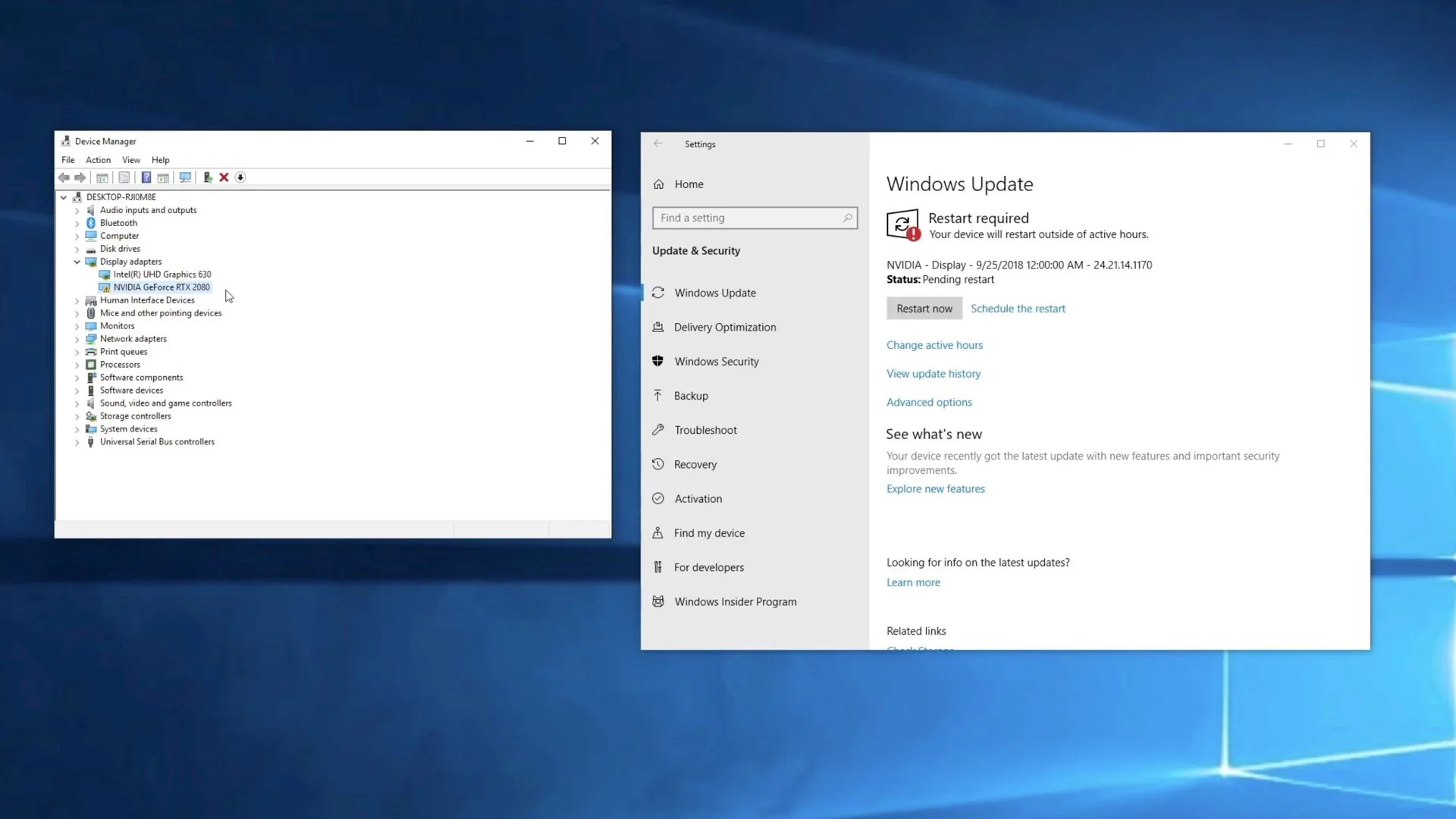
Task: Click the Restart required status icon
Action: 903,225
